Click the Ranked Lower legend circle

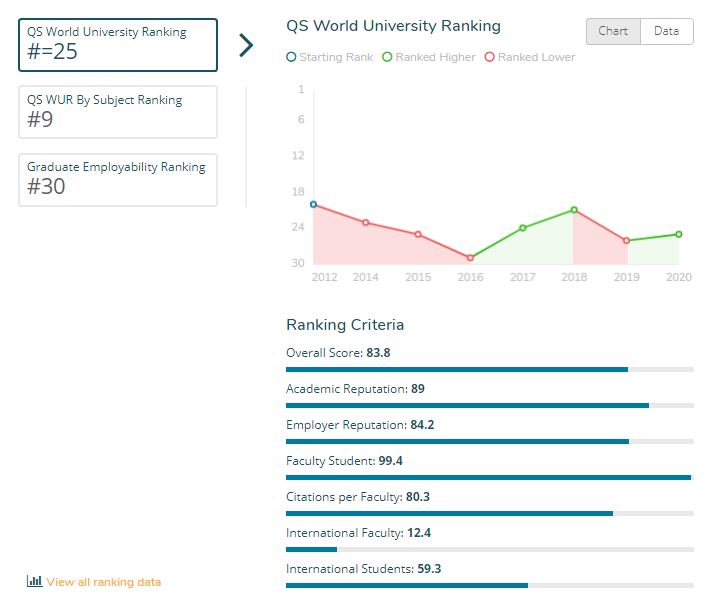(490, 57)
